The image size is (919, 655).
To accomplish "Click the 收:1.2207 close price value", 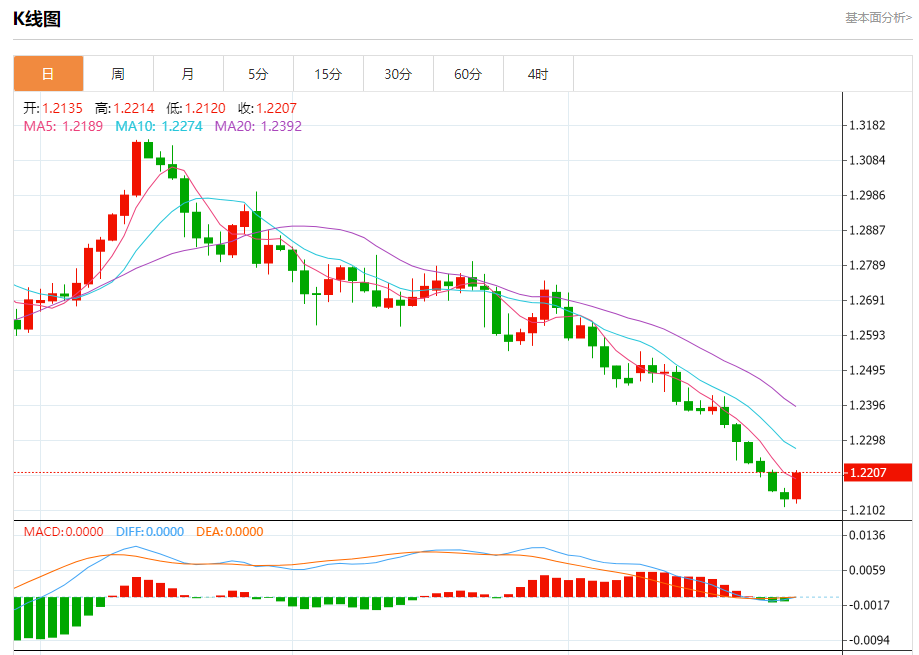I will [x=267, y=108].
